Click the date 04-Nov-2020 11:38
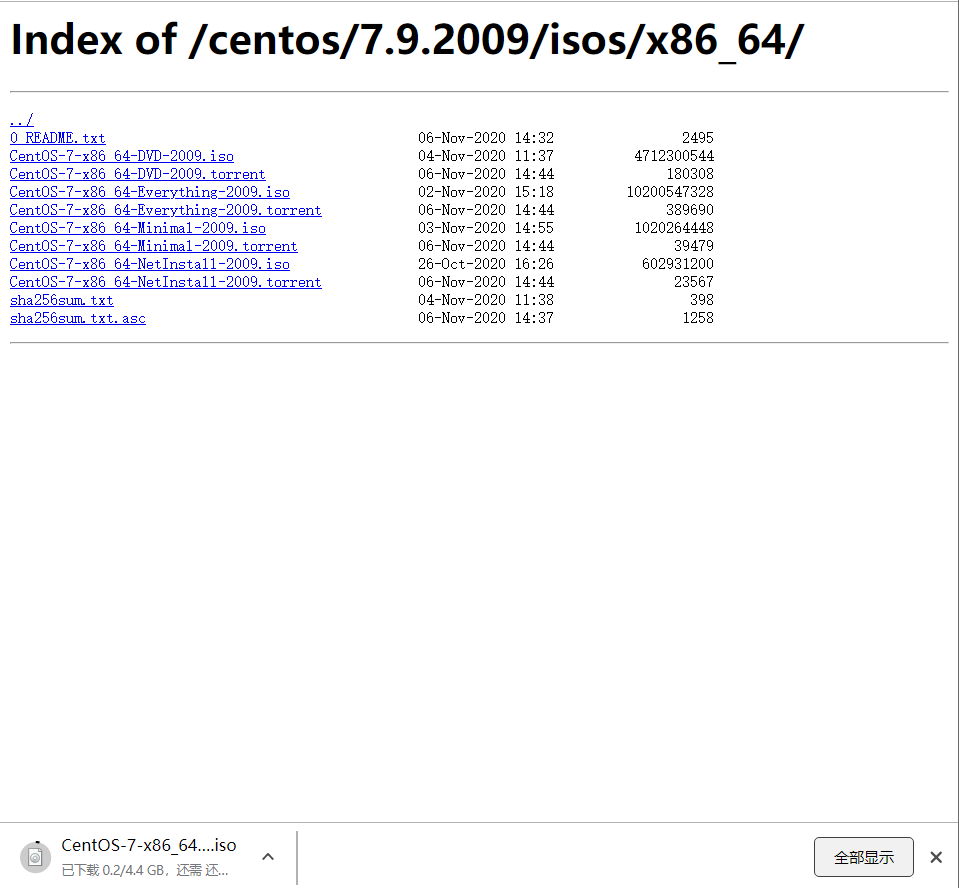 coord(486,300)
